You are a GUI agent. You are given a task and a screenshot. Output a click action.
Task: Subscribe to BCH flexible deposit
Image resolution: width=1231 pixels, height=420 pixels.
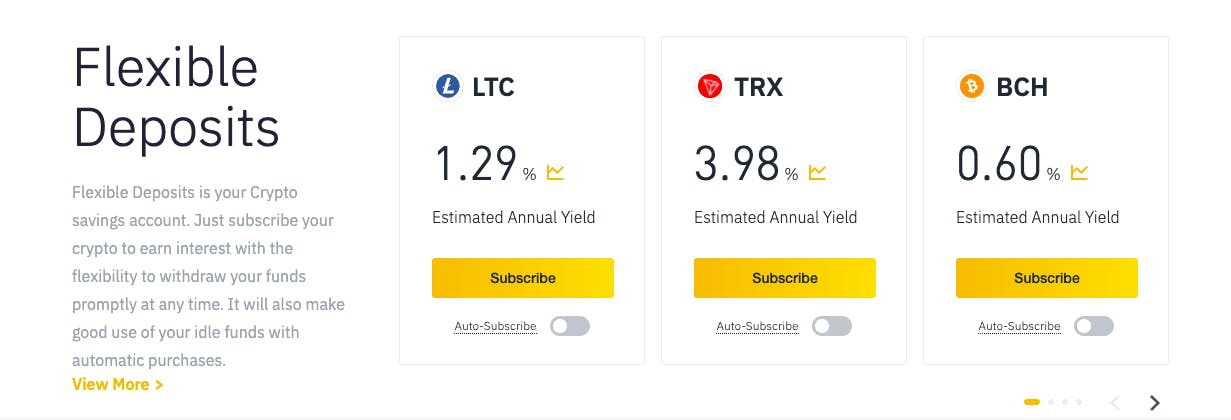click(1047, 278)
